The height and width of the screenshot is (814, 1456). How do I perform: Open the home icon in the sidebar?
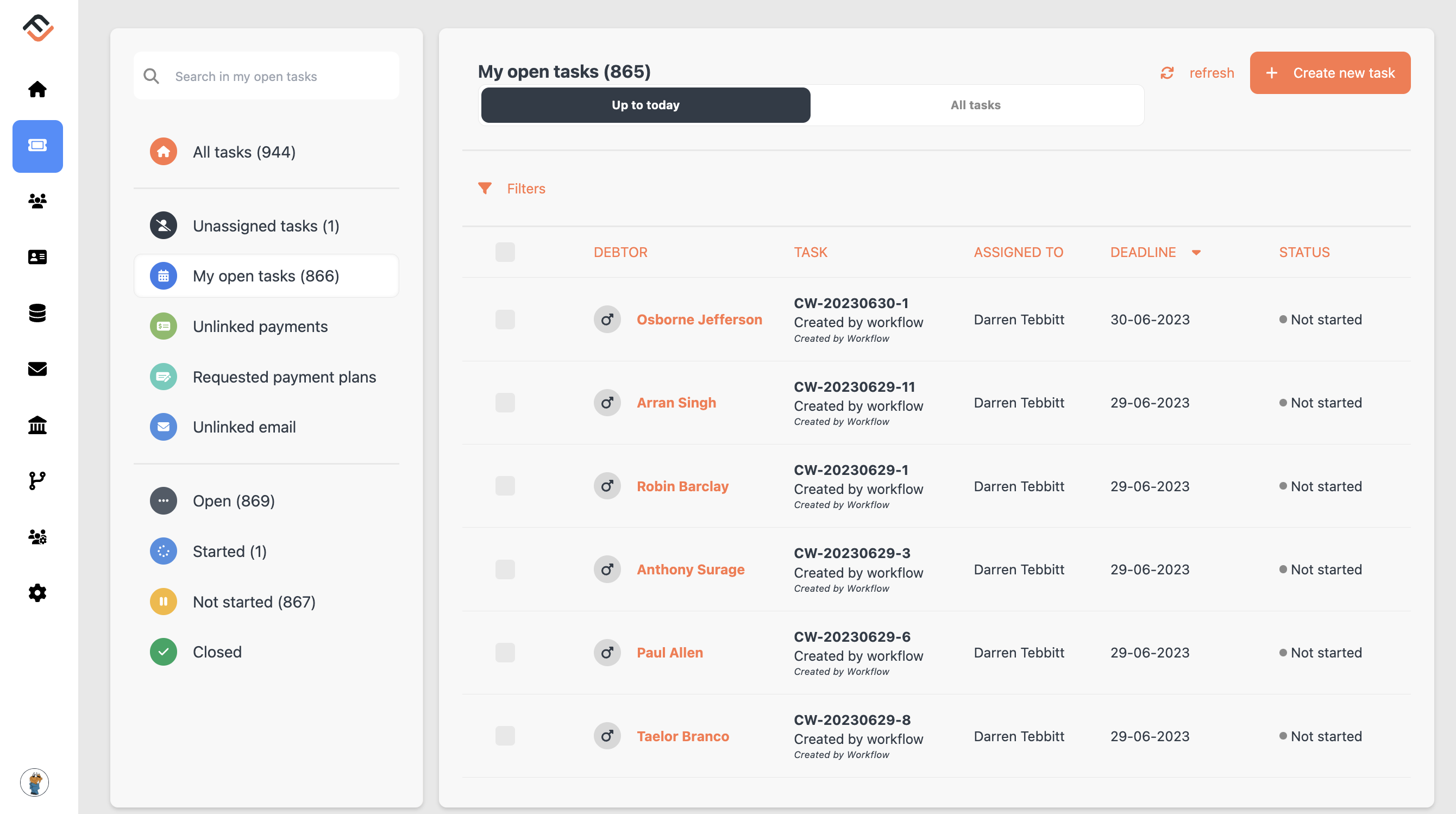[37, 89]
